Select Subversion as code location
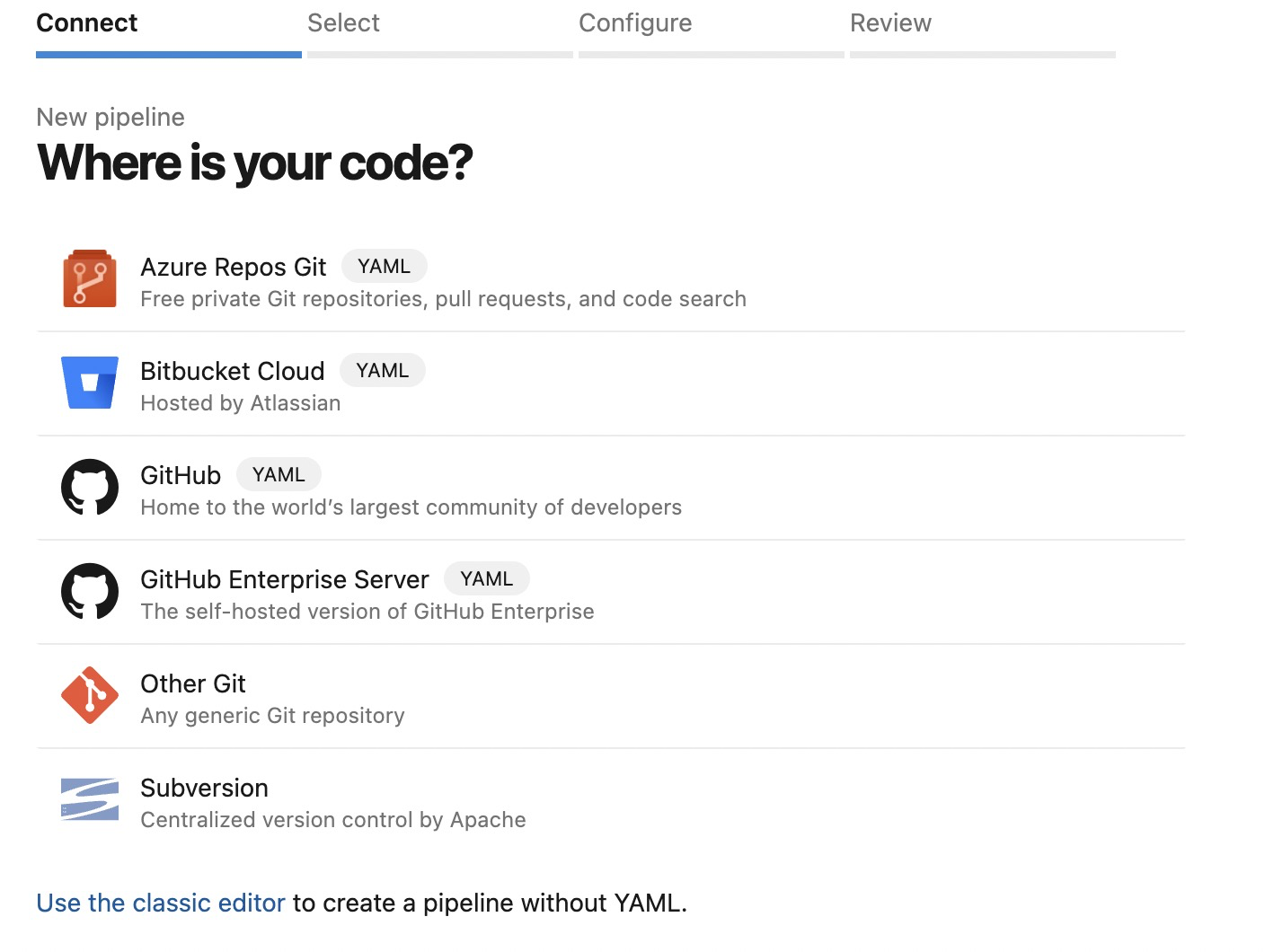1265x952 pixels. point(205,789)
